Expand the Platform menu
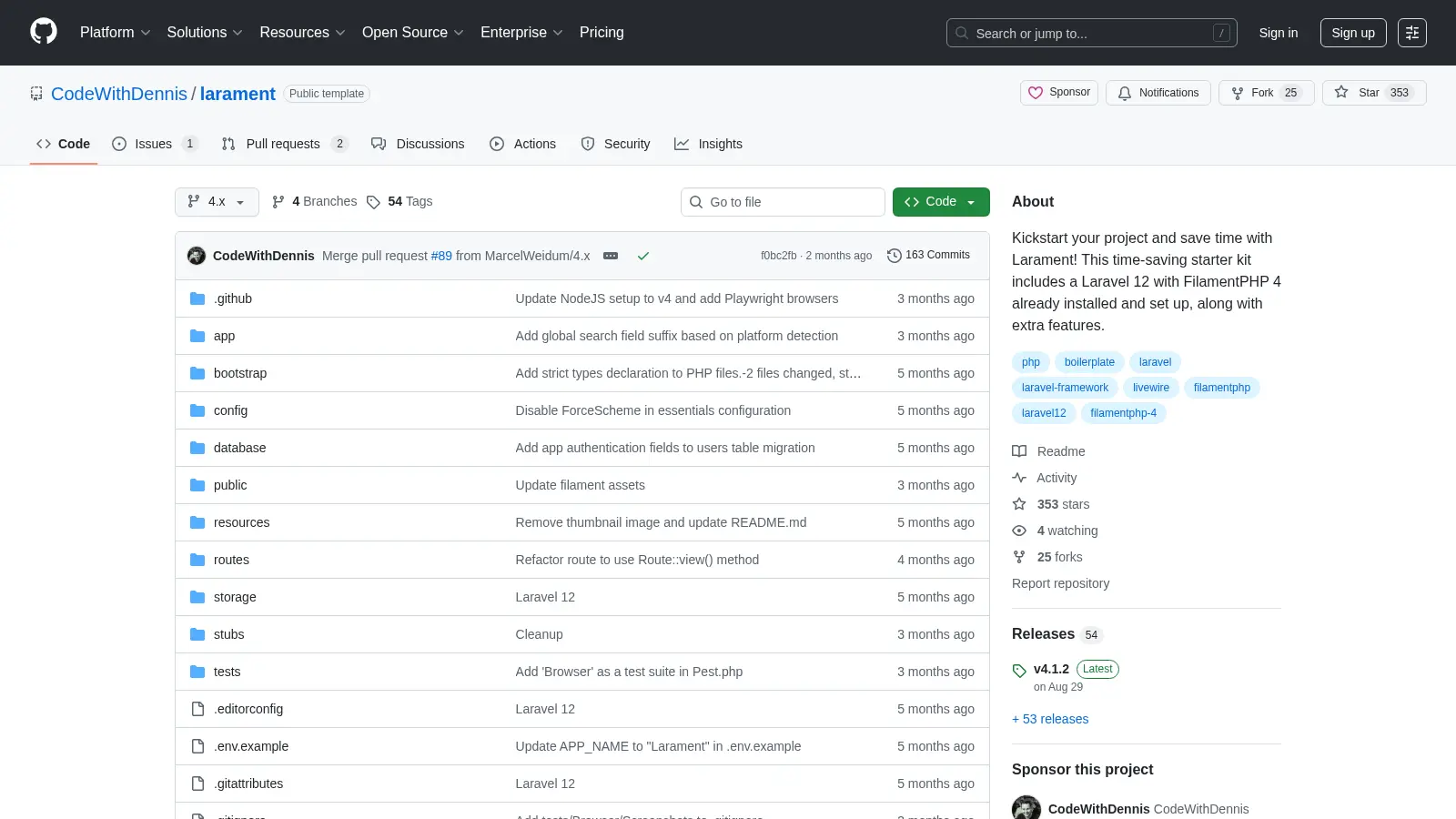This screenshot has height=819, width=1456. coord(116,33)
